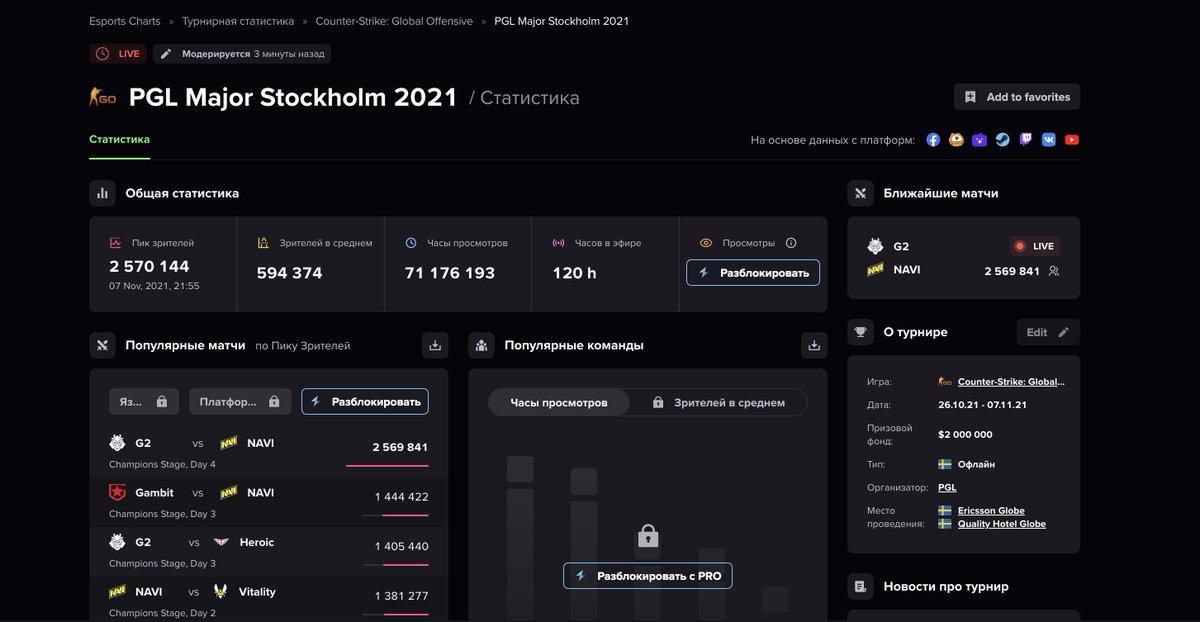Screen dimensions: 1200x622
Task: Click the trophy icon for О турнире
Action: [x=861, y=332]
